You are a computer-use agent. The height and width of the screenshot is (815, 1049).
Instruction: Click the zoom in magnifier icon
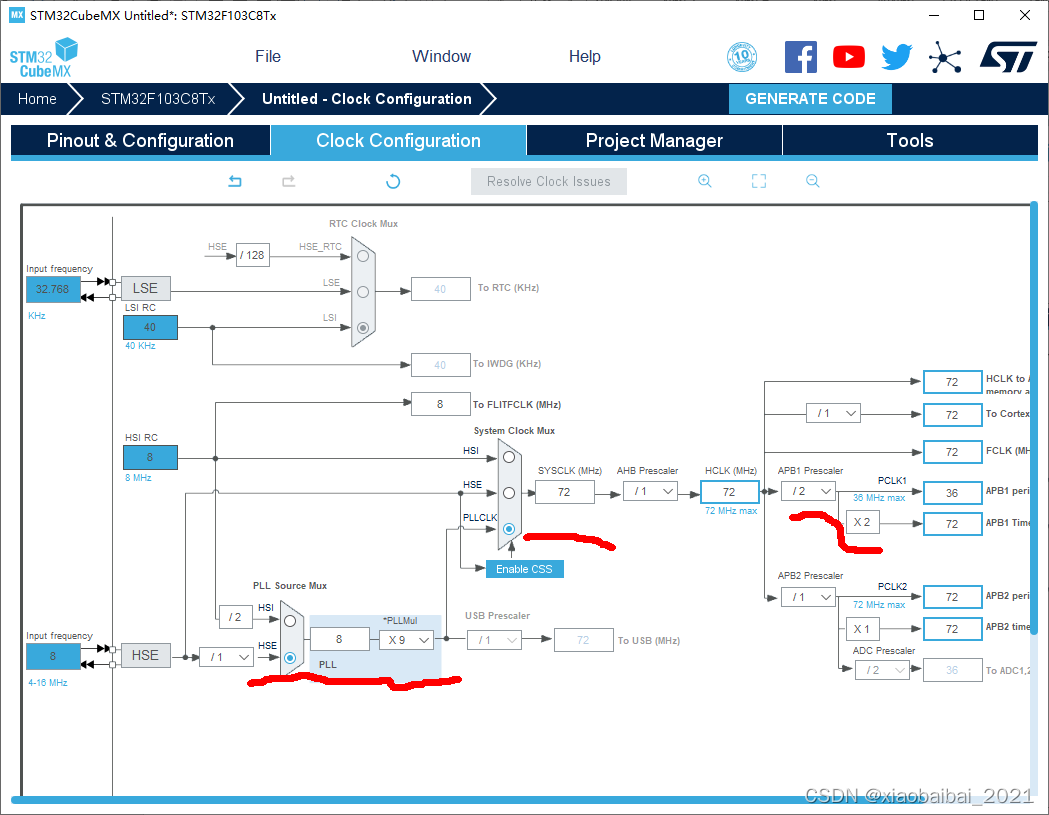coord(704,181)
